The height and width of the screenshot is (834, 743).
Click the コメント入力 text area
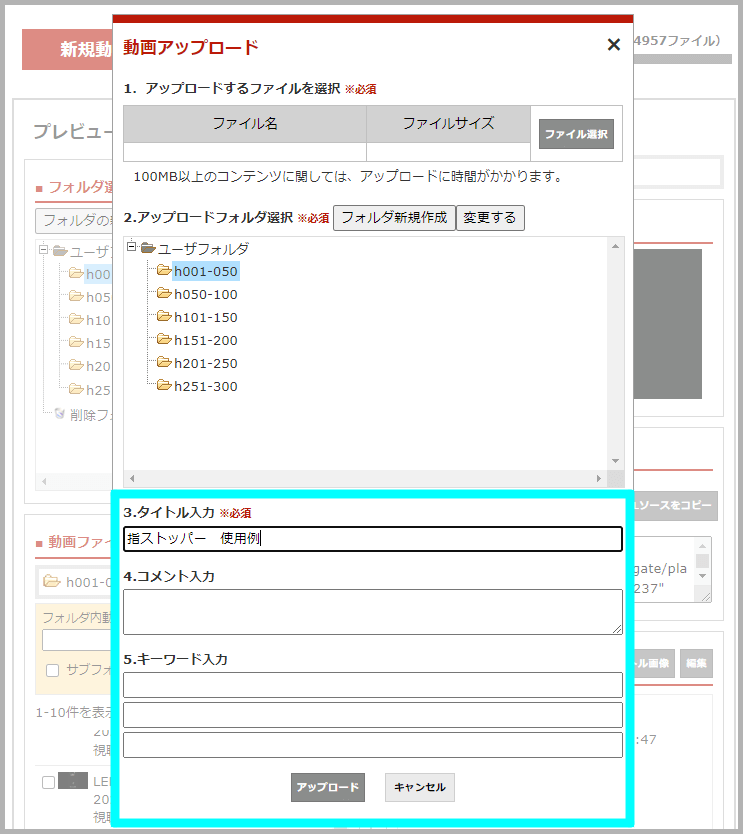coord(373,612)
